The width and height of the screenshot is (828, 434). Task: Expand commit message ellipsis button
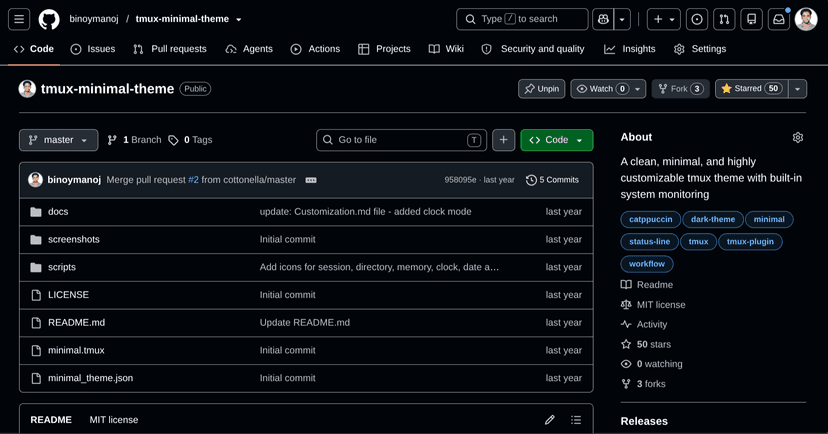click(311, 180)
